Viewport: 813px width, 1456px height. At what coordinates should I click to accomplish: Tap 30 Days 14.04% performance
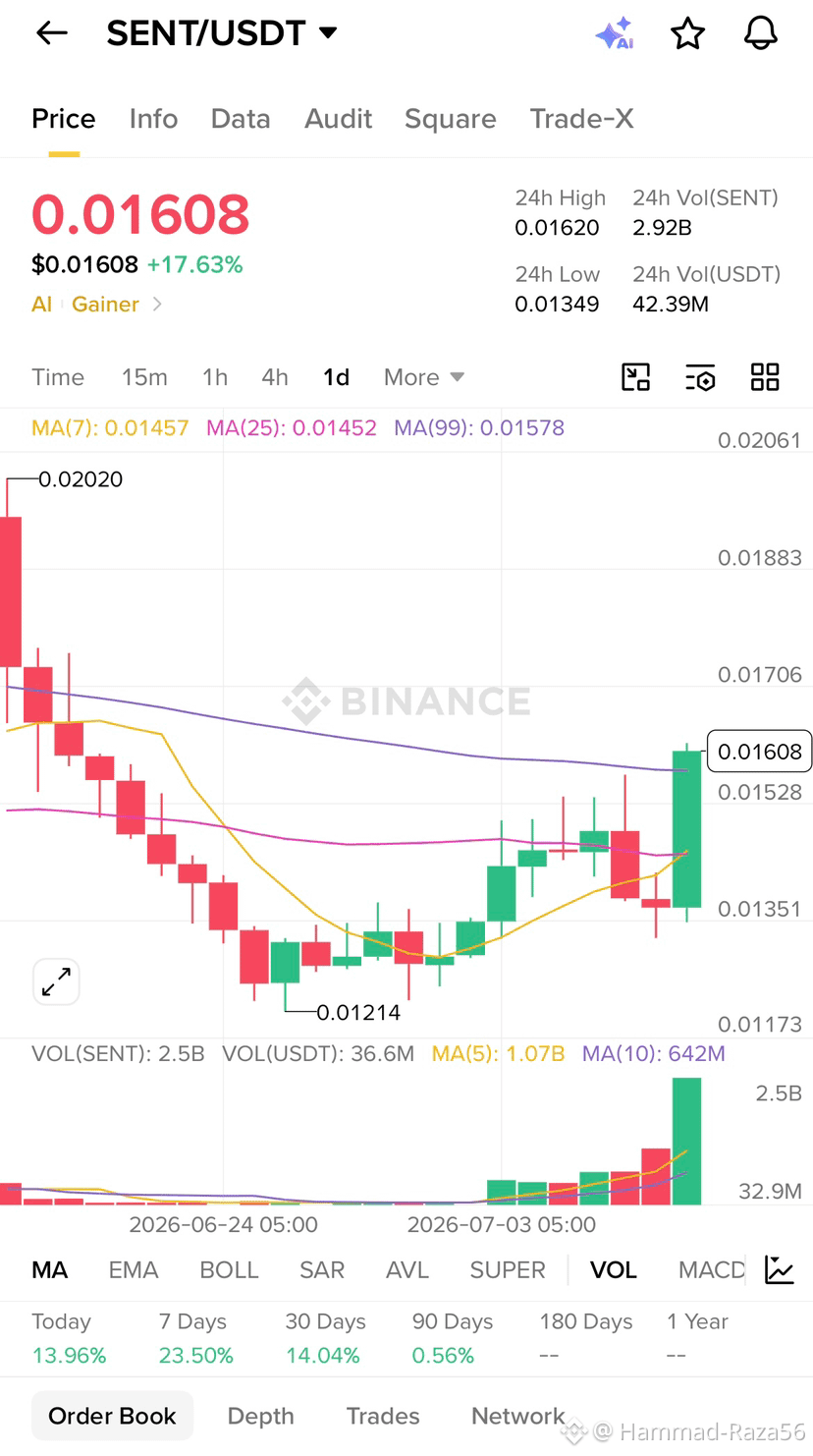[324, 1338]
